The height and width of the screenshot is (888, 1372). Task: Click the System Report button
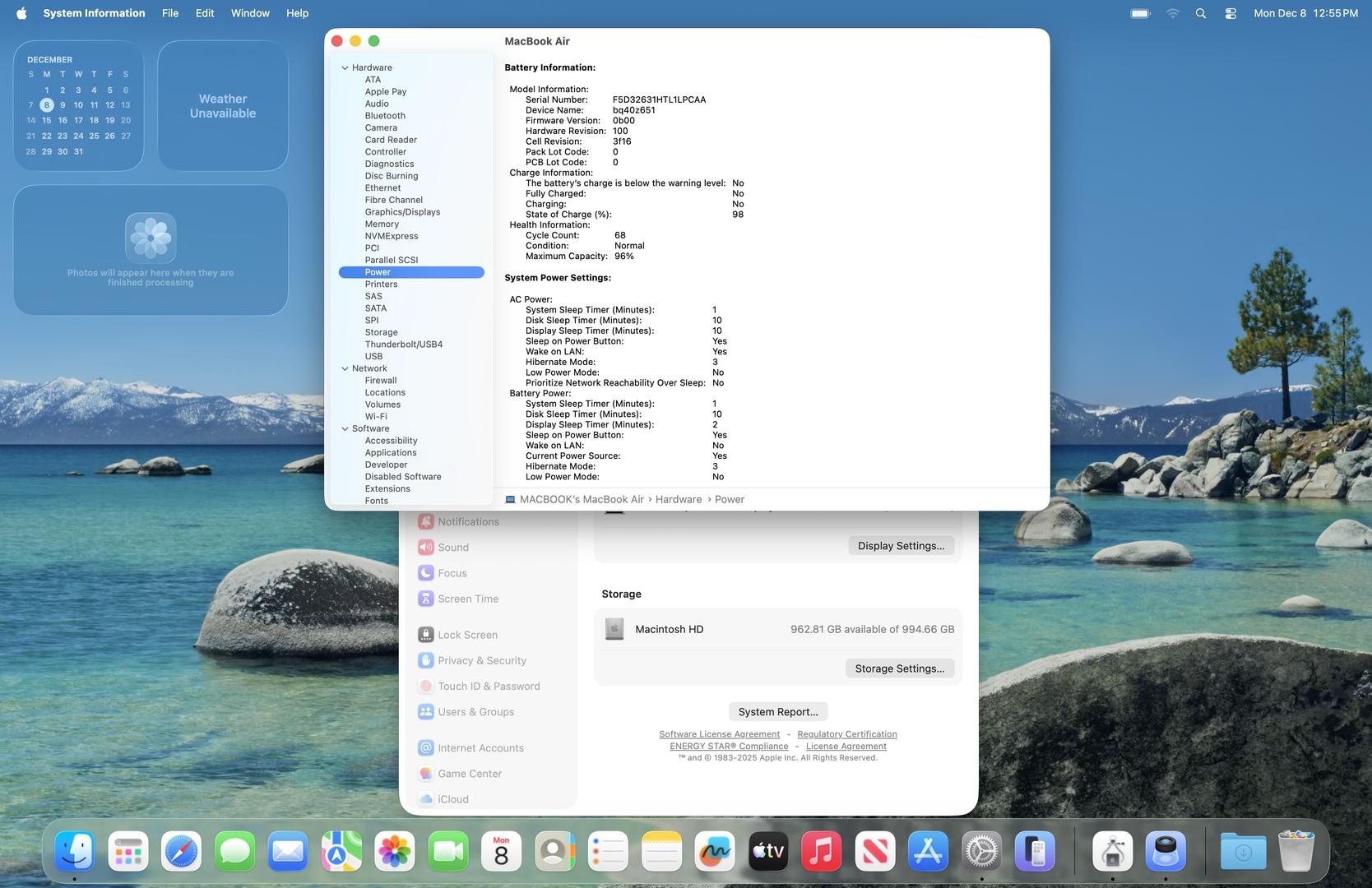(x=777, y=712)
